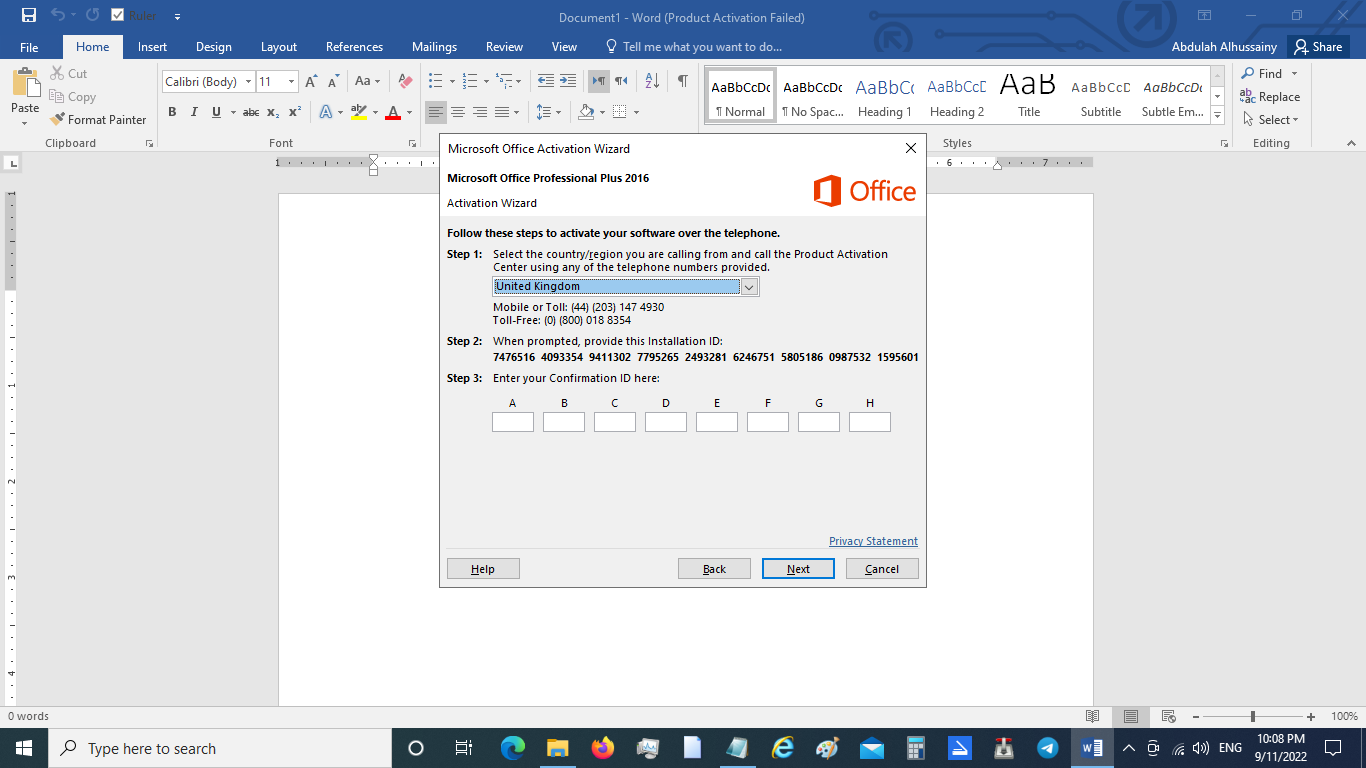Screen dimensions: 1366x768
Task: Open the font size dropdown
Action: click(x=291, y=82)
